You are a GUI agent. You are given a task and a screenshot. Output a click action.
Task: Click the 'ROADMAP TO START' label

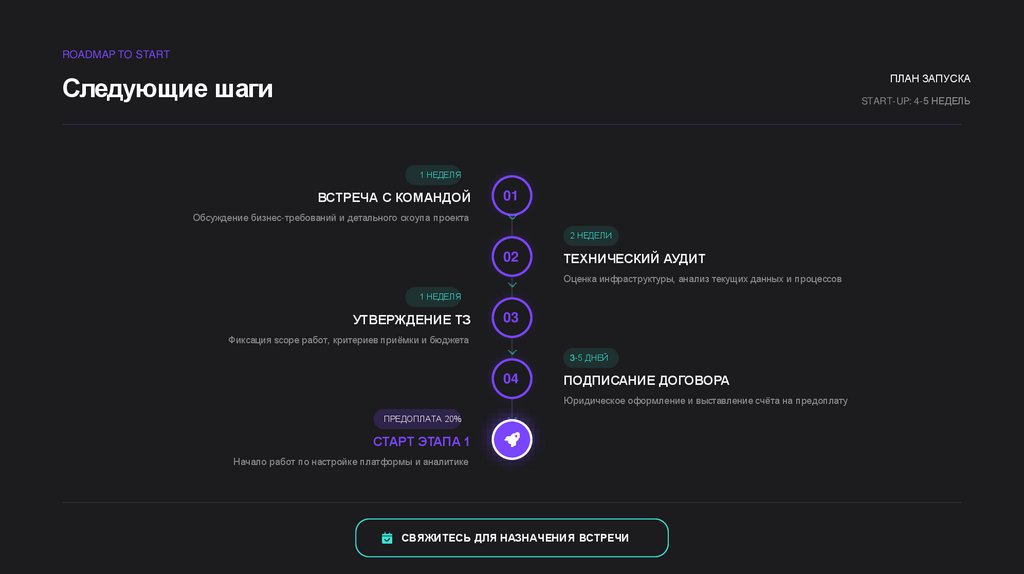(116, 54)
